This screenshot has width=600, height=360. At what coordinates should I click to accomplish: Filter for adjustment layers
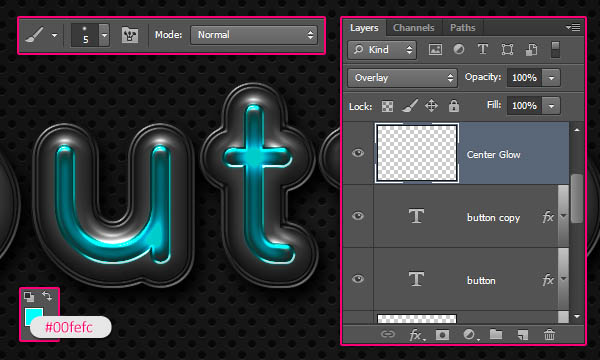coord(459,49)
